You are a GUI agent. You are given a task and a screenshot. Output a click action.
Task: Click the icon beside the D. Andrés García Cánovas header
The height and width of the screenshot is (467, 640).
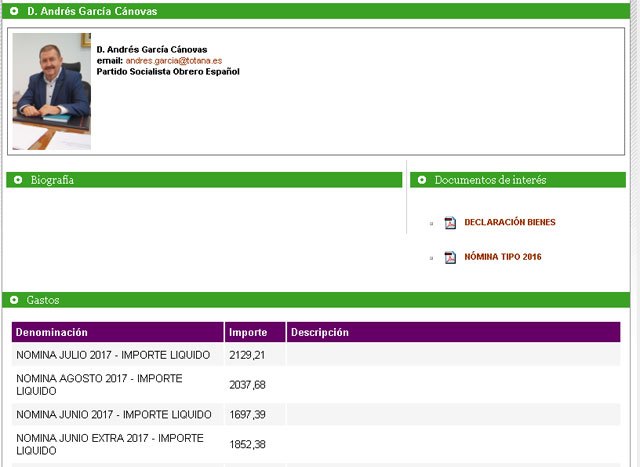[14, 11]
